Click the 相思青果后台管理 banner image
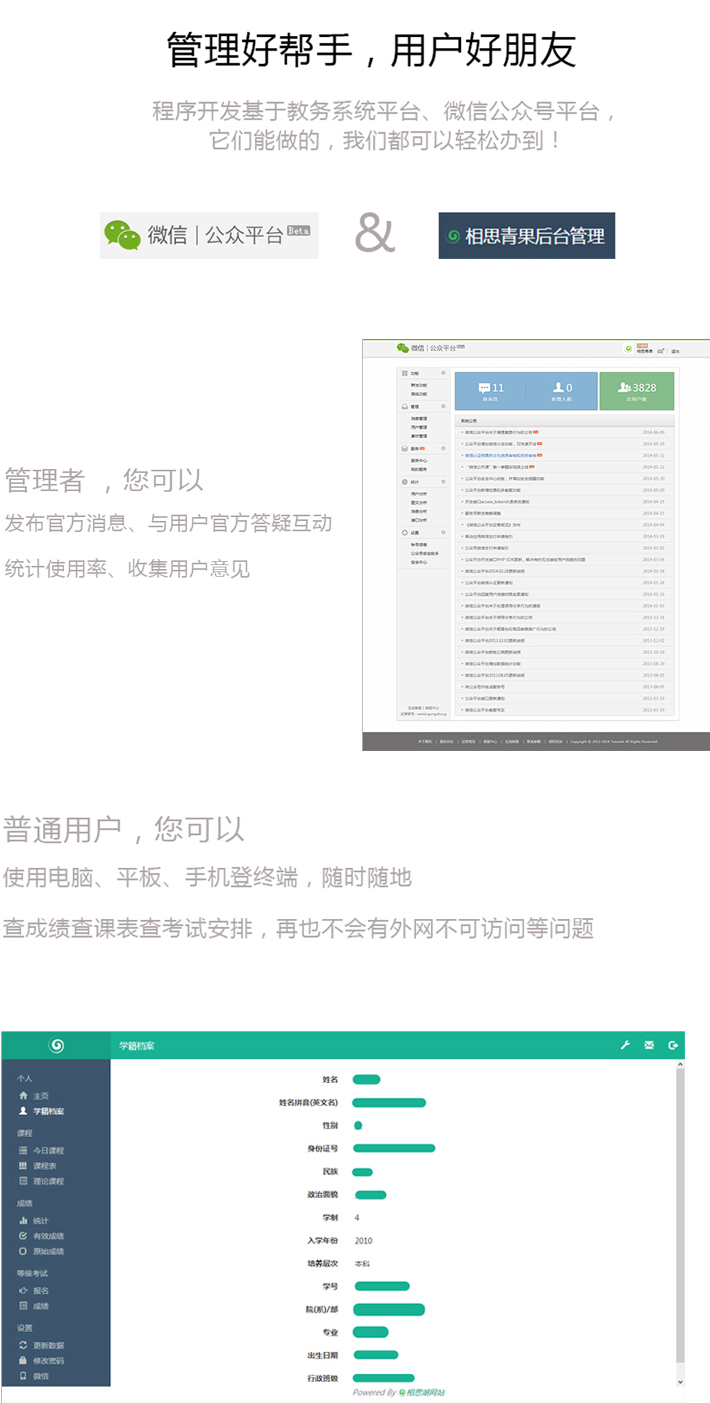Image resolution: width=710 pixels, height=1403 pixels. (x=527, y=236)
